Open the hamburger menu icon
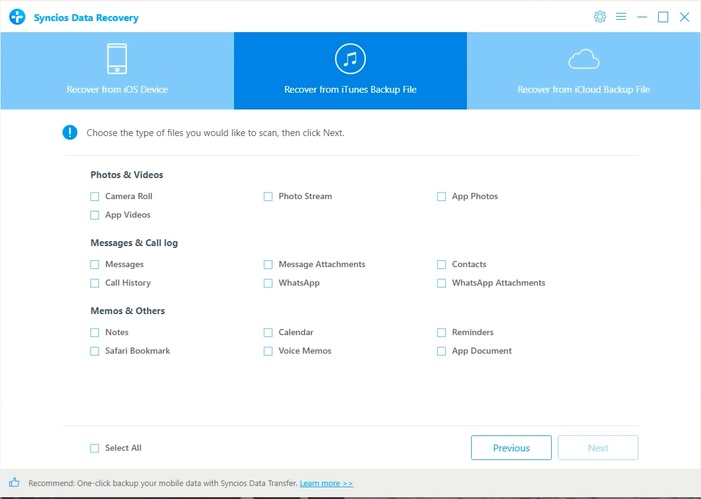This screenshot has height=499, width=701. [621, 17]
